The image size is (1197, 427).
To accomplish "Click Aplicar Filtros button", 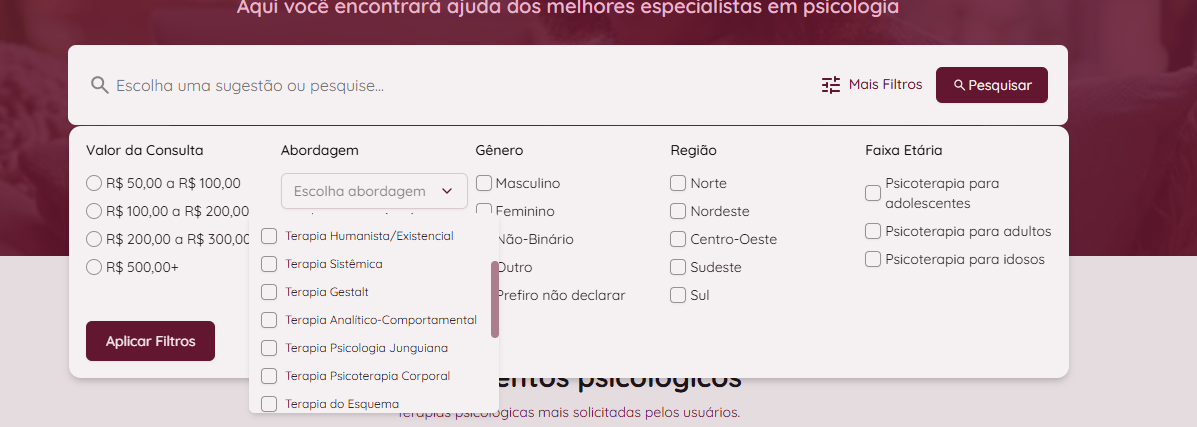I will click(150, 341).
